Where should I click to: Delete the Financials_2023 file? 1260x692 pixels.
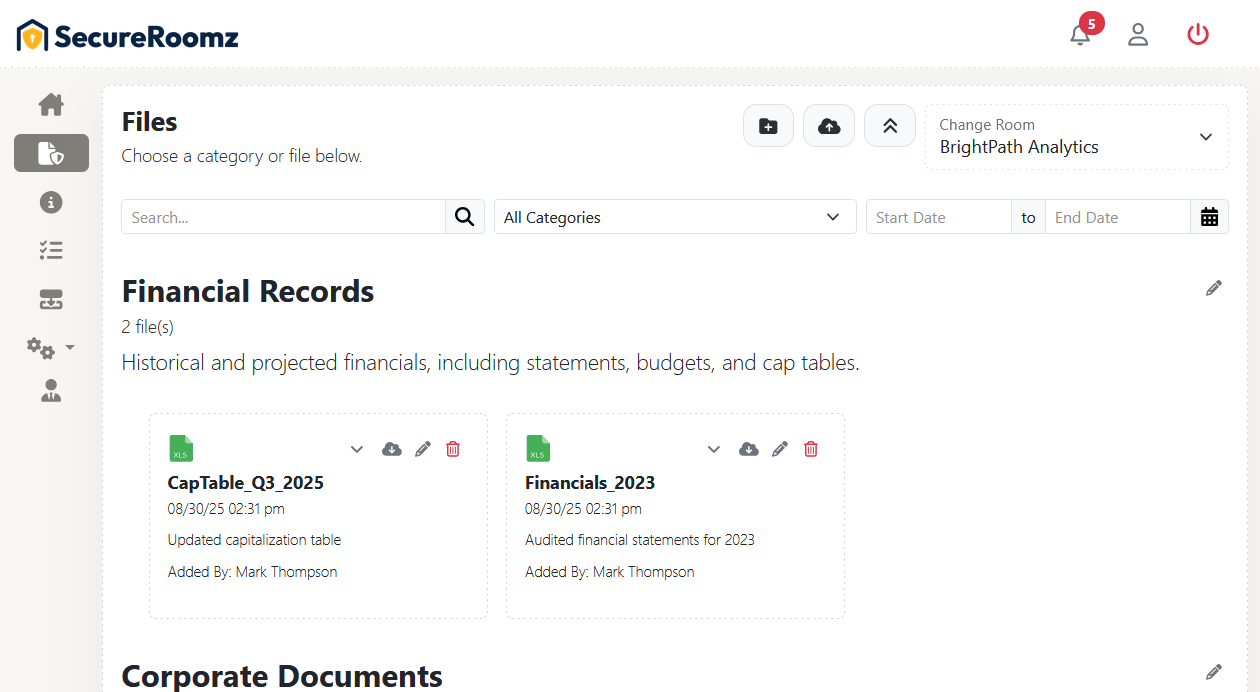[811, 449]
